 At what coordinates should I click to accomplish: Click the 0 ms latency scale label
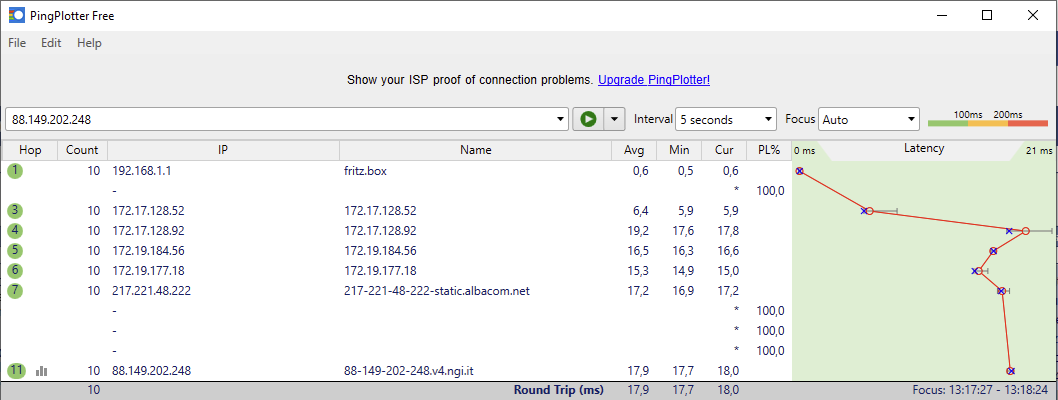coord(805,150)
